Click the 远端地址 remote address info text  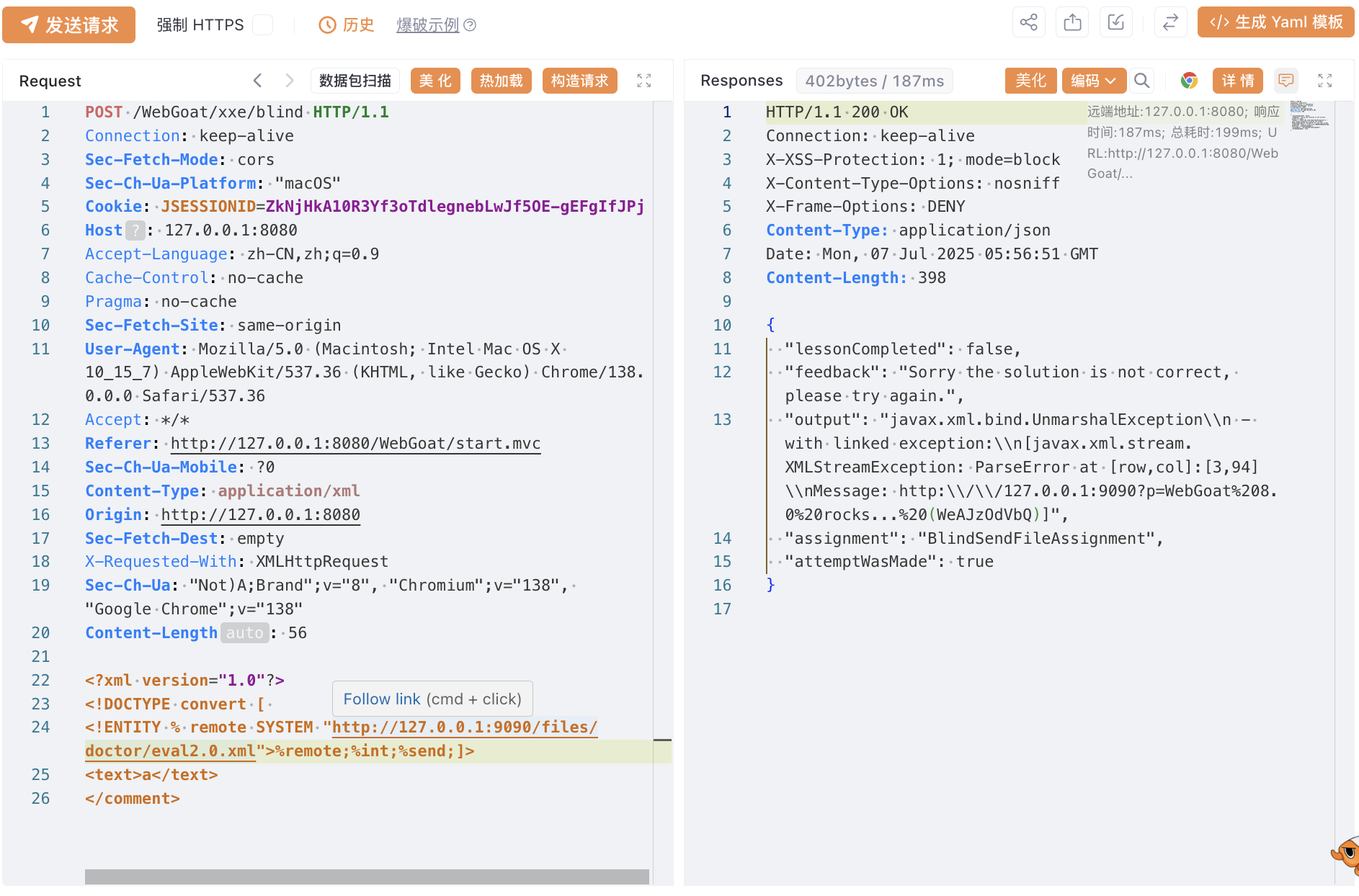coord(1183,142)
